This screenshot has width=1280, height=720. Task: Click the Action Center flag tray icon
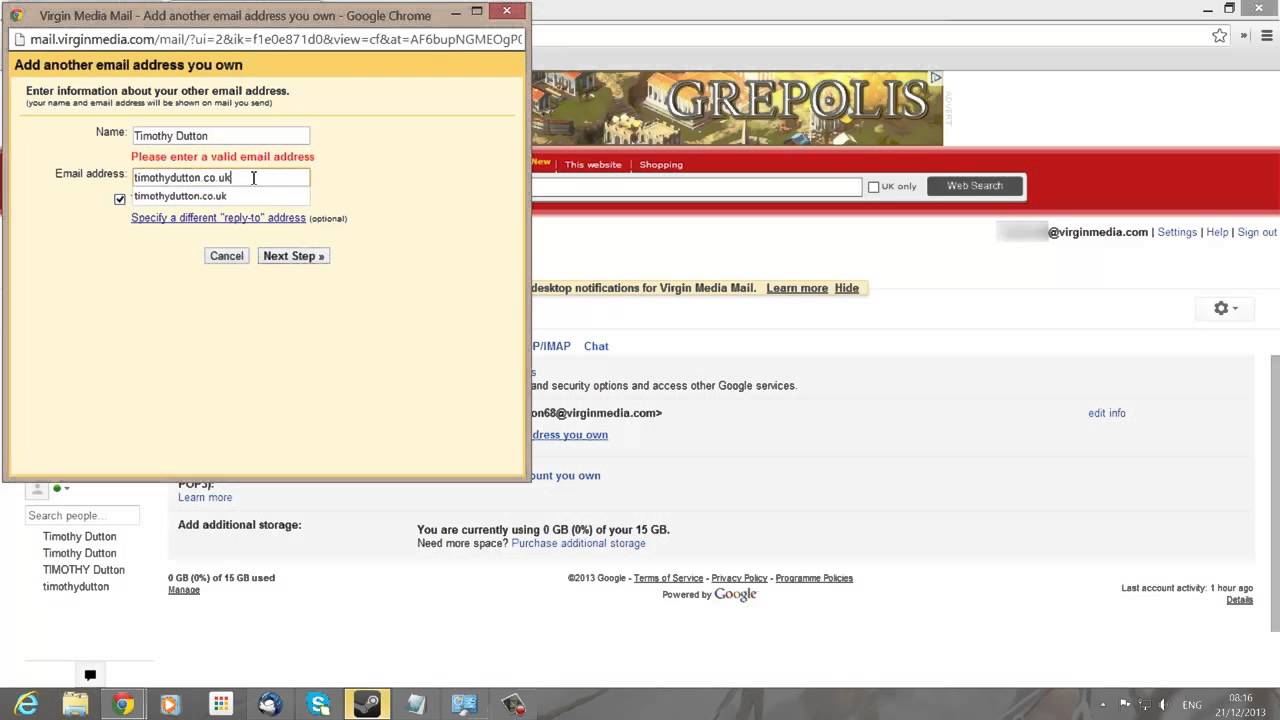point(1123,705)
